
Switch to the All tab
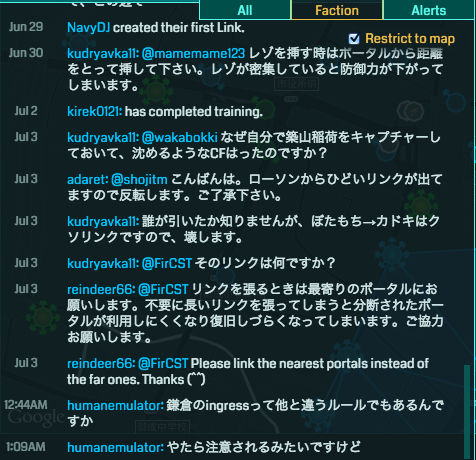pos(245,10)
